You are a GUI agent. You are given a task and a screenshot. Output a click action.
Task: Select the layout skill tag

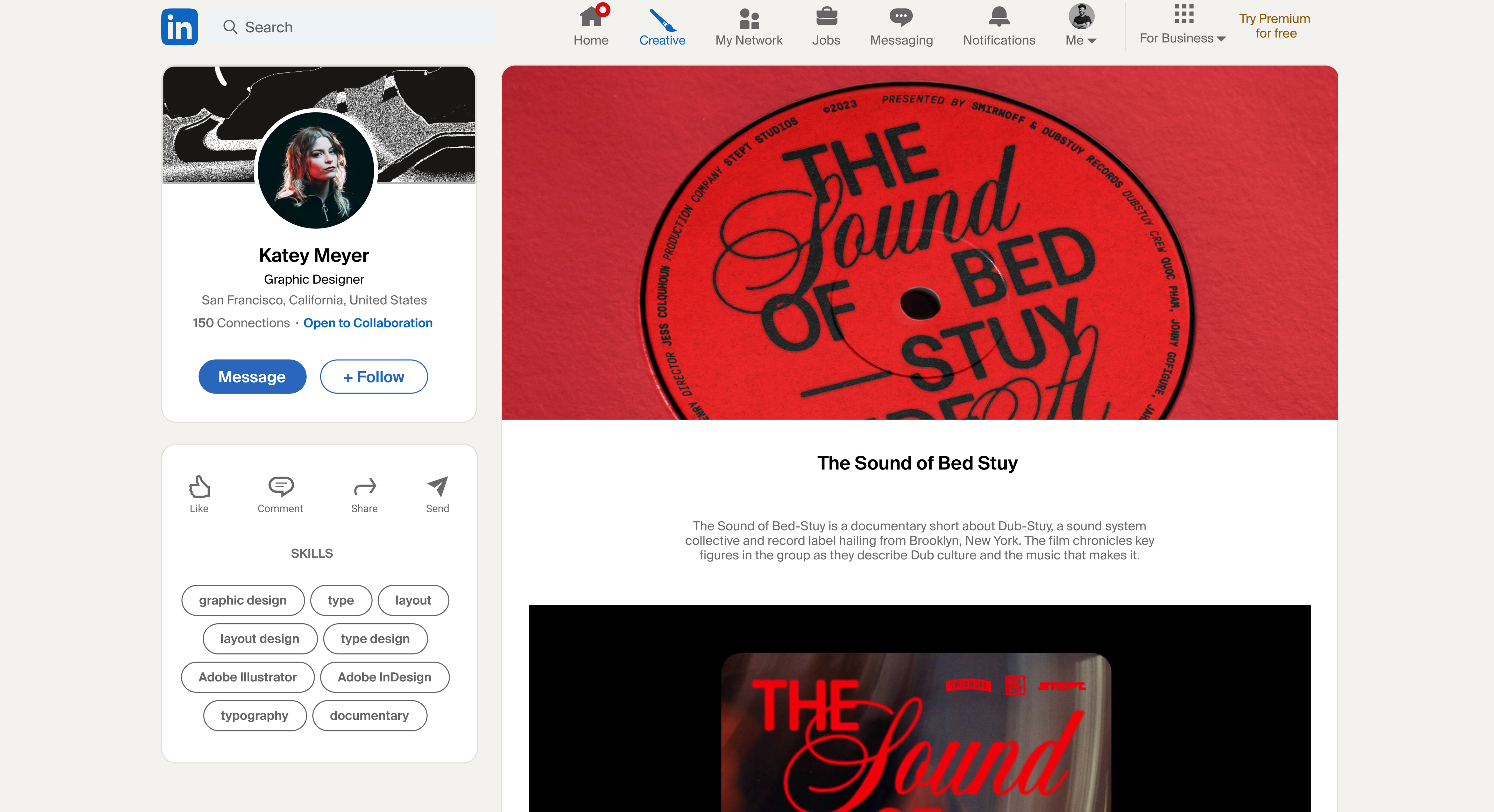[x=414, y=600]
